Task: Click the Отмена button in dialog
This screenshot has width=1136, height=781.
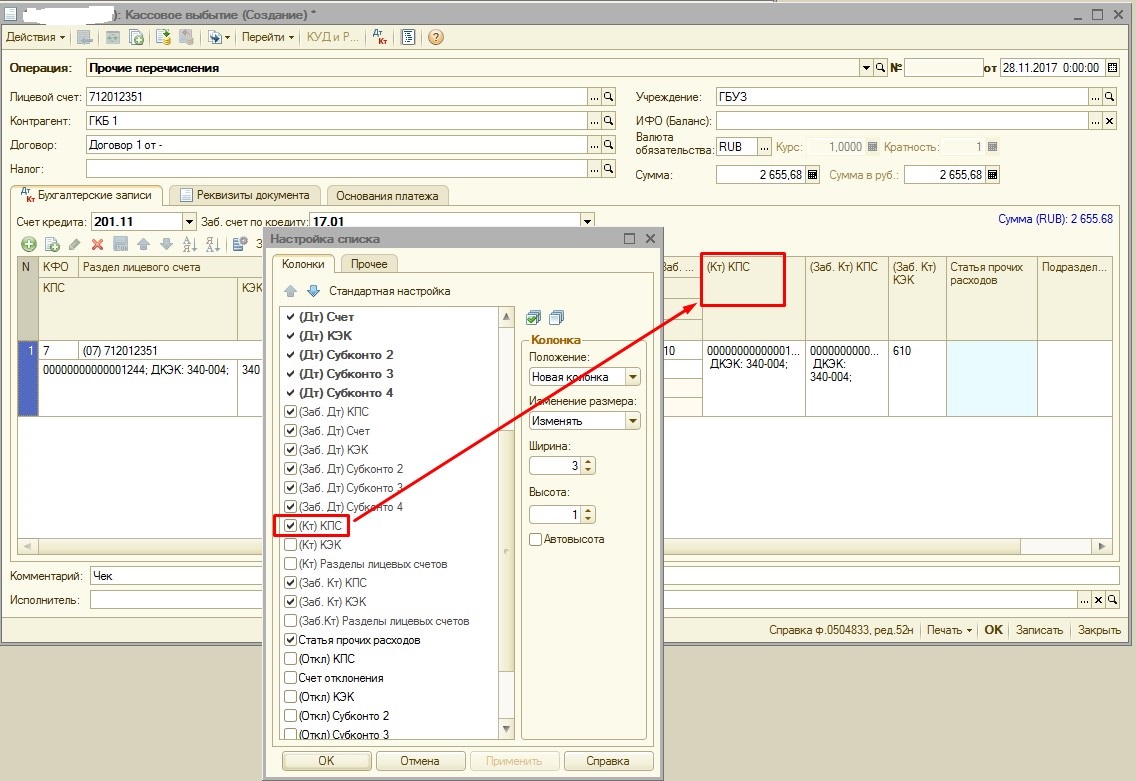Action: 419,761
